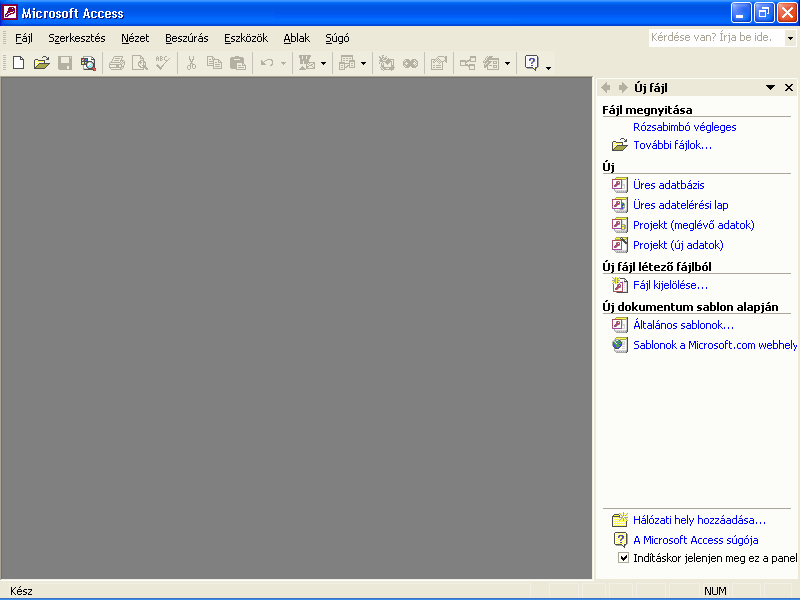Restore down the Microsoft Access window
This screenshot has height=600, width=800.
pos(764,13)
